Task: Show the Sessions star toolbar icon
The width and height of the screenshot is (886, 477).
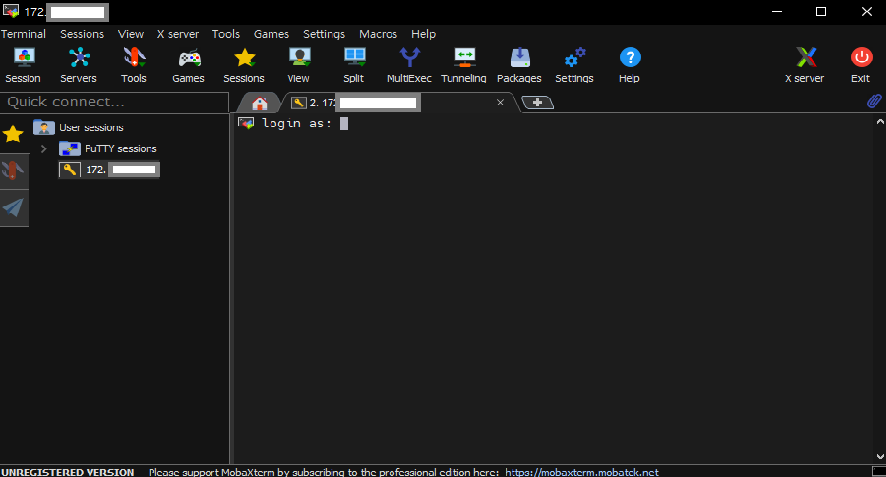Action: click(244, 65)
